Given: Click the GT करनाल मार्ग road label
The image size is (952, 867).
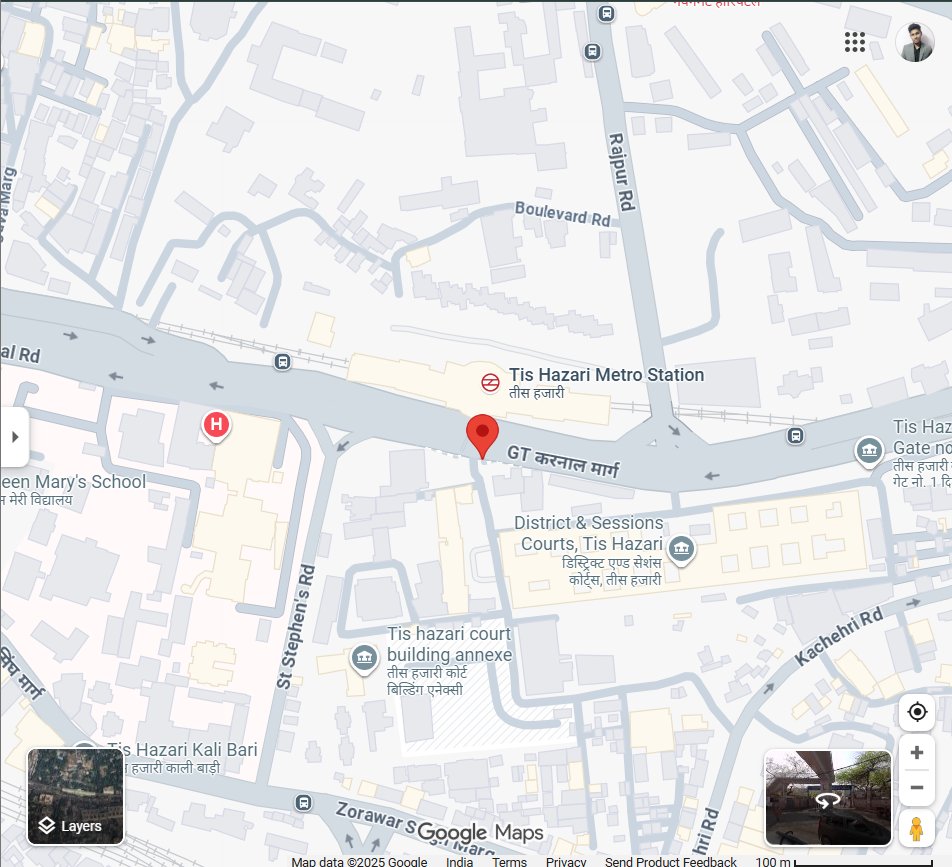Looking at the screenshot, I should coord(563,461).
